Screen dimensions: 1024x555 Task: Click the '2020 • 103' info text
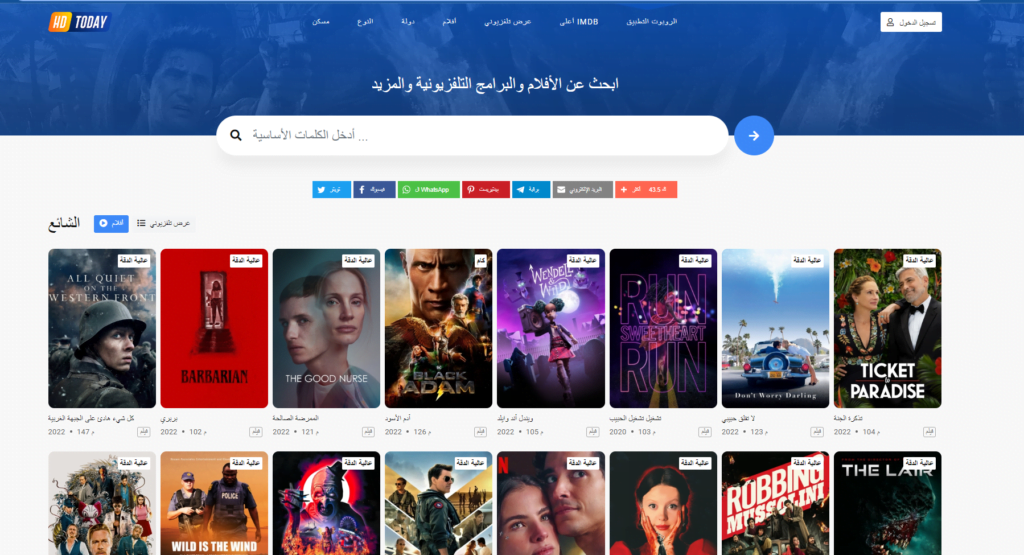click(x=632, y=432)
